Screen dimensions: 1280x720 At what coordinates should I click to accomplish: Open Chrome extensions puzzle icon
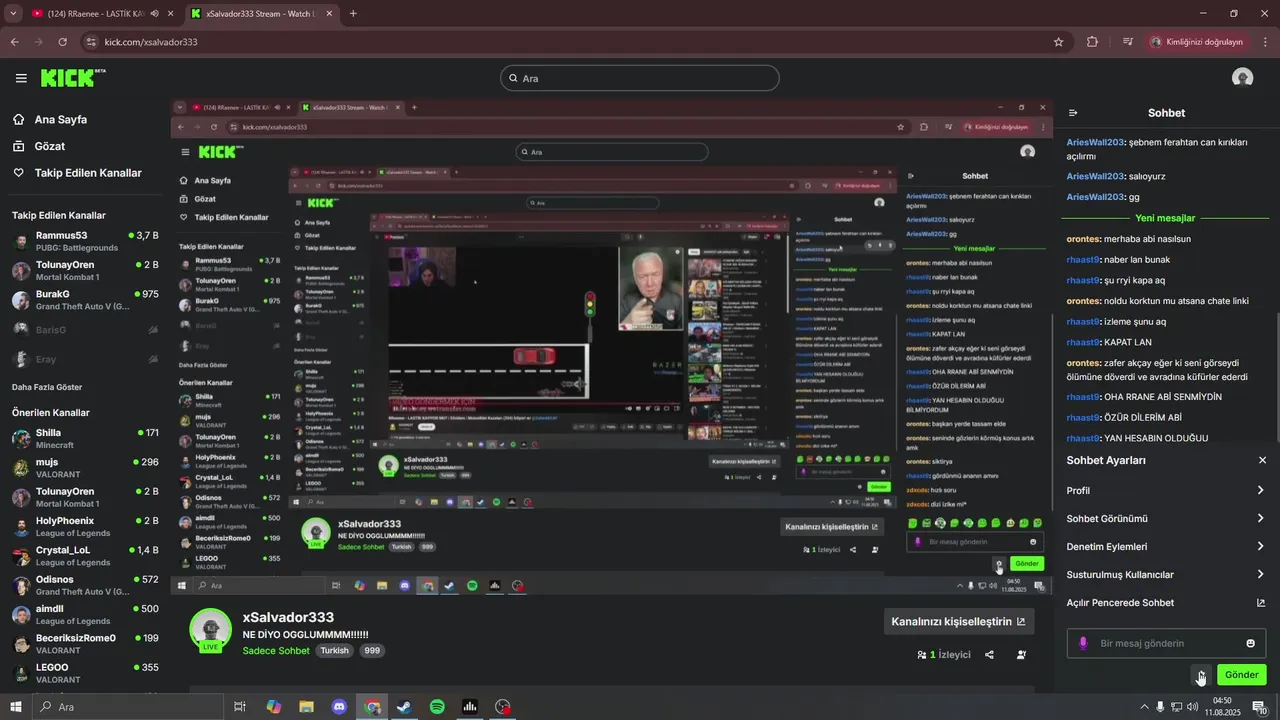[x=1092, y=42]
